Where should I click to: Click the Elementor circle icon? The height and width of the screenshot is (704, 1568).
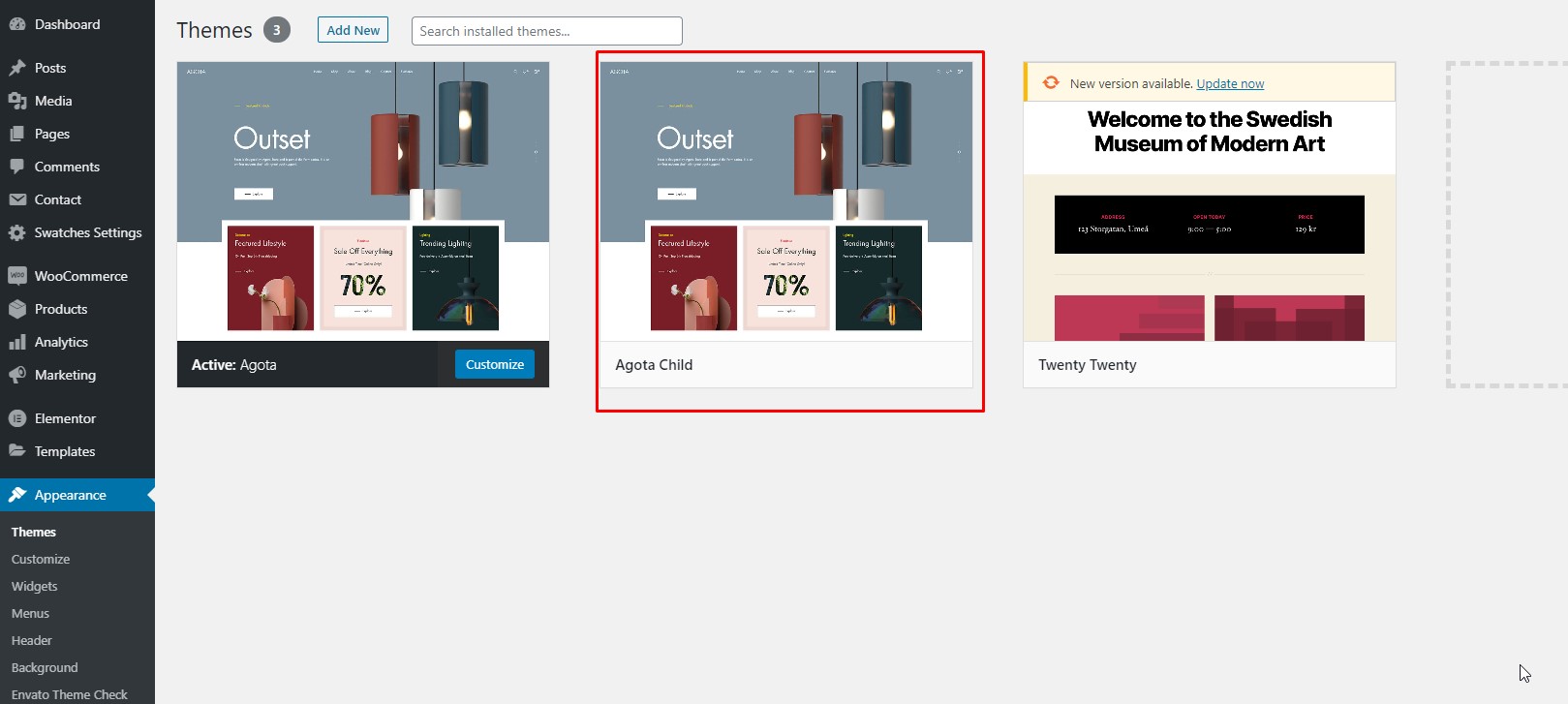click(x=17, y=418)
